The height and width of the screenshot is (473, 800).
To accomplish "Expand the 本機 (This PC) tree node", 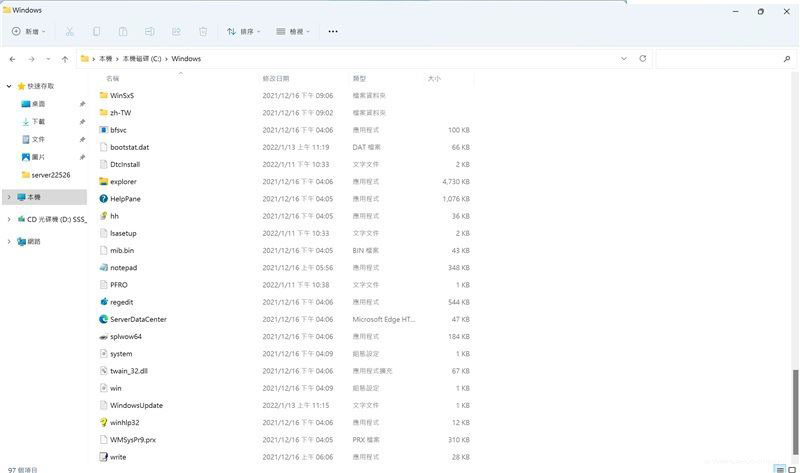I will [9, 197].
